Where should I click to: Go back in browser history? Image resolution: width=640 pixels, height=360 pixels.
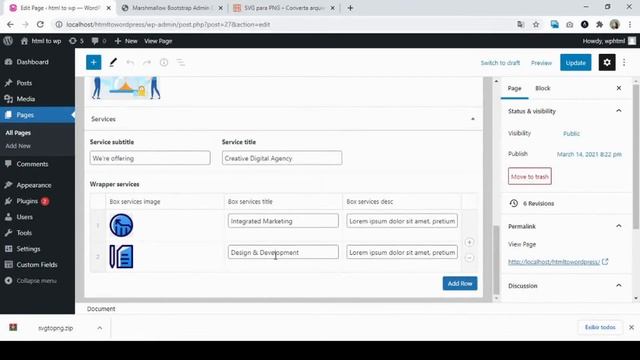(x=10, y=24)
